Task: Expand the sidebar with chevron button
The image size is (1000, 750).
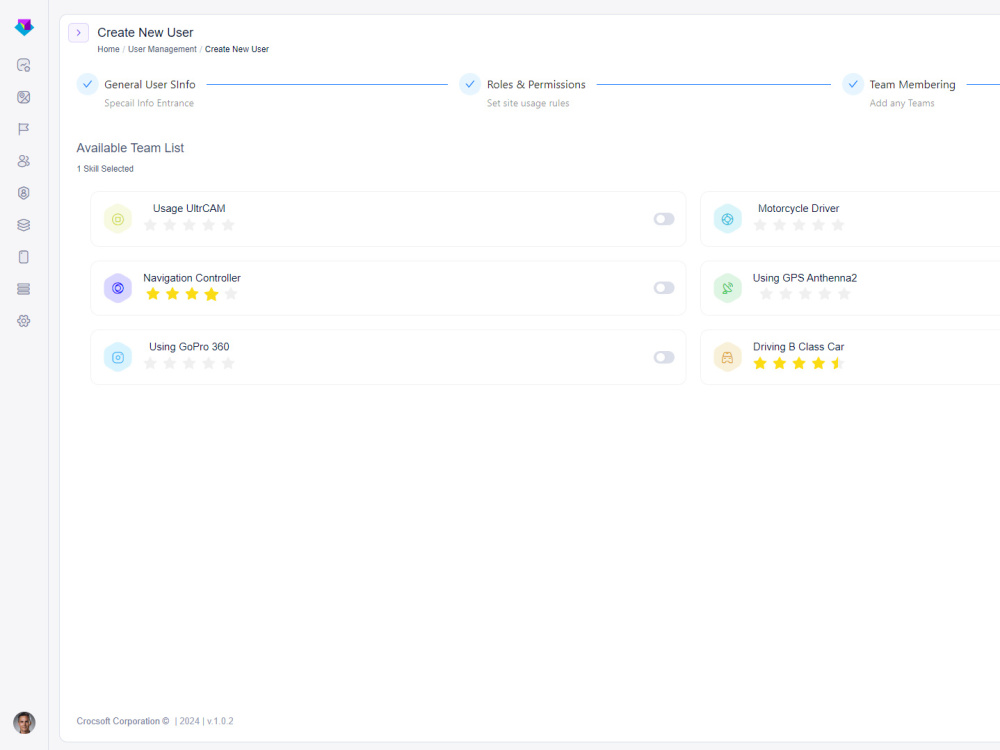Action: point(78,33)
